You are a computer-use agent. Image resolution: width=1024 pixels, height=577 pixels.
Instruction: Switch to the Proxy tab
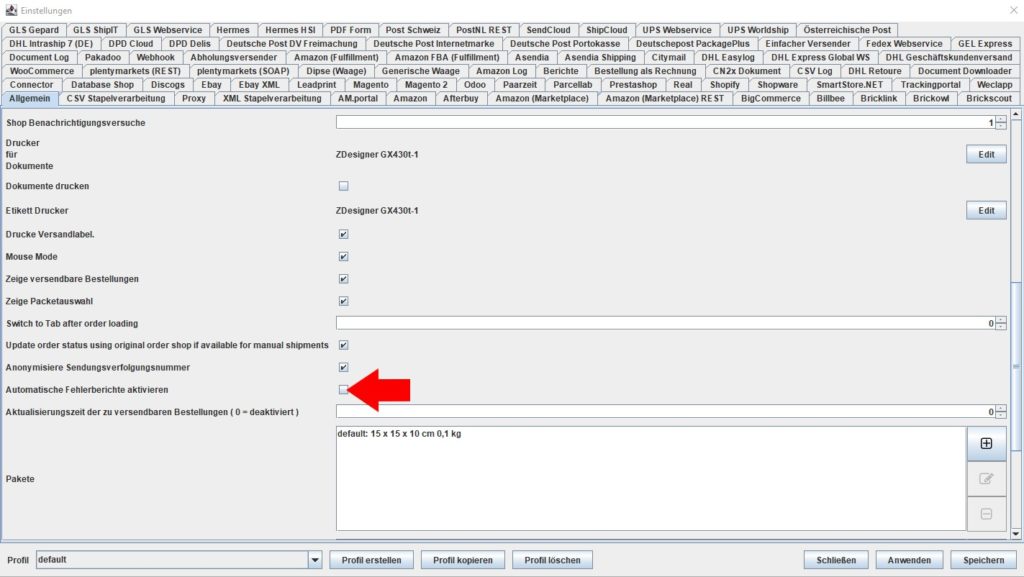194,99
